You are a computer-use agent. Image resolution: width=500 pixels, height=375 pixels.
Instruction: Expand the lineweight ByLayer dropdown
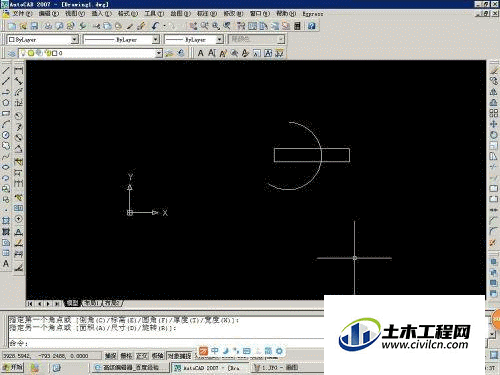219,39
